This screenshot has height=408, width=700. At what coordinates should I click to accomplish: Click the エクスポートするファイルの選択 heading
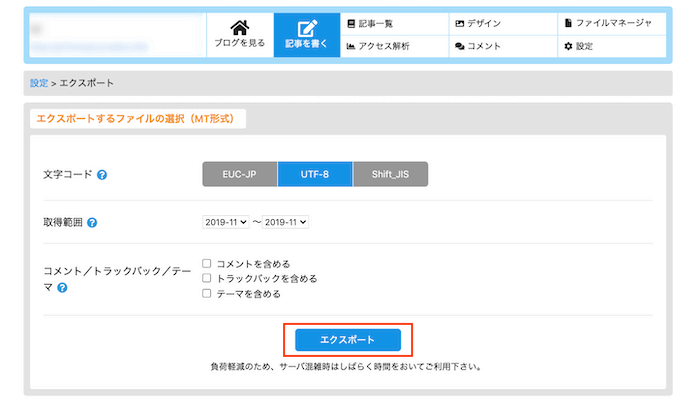(135, 119)
